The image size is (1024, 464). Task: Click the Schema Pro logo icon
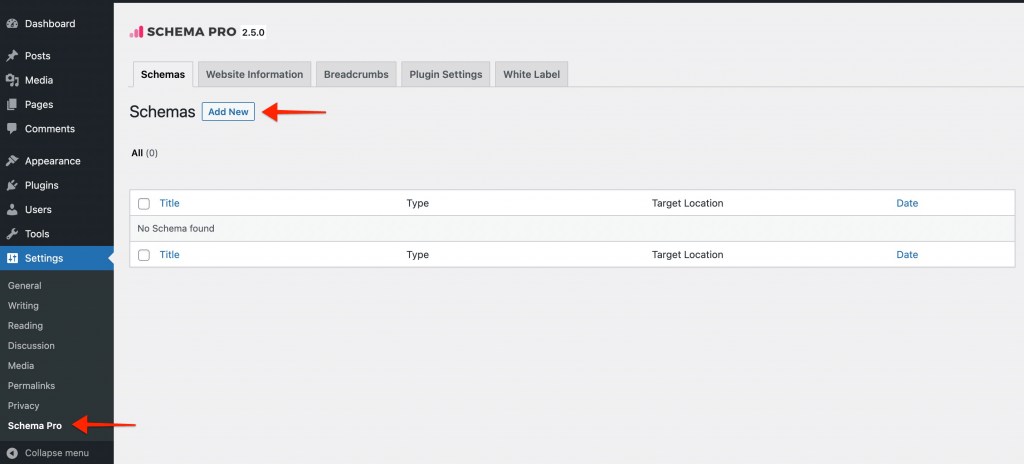(x=136, y=32)
